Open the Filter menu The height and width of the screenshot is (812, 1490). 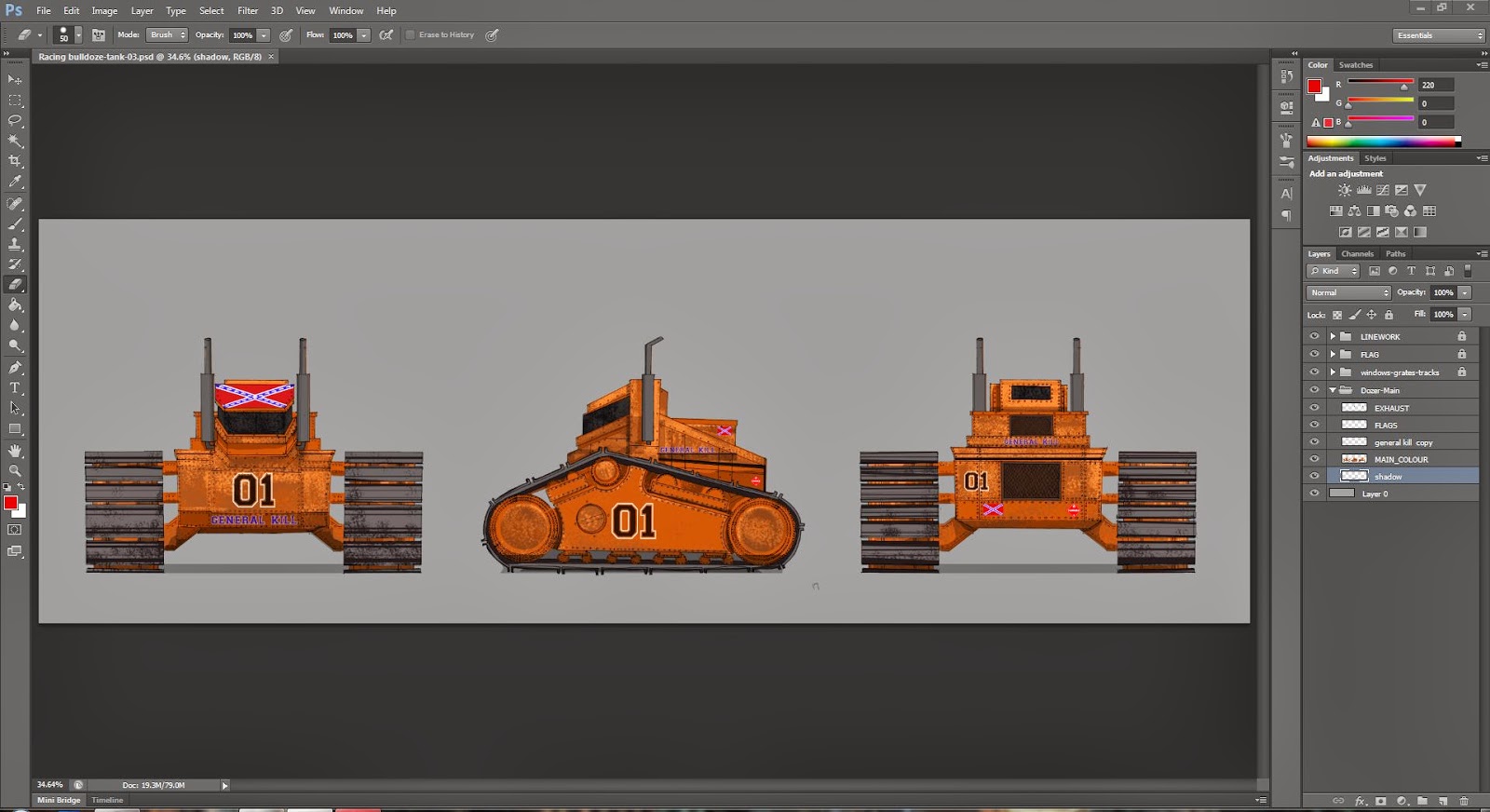point(248,10)
